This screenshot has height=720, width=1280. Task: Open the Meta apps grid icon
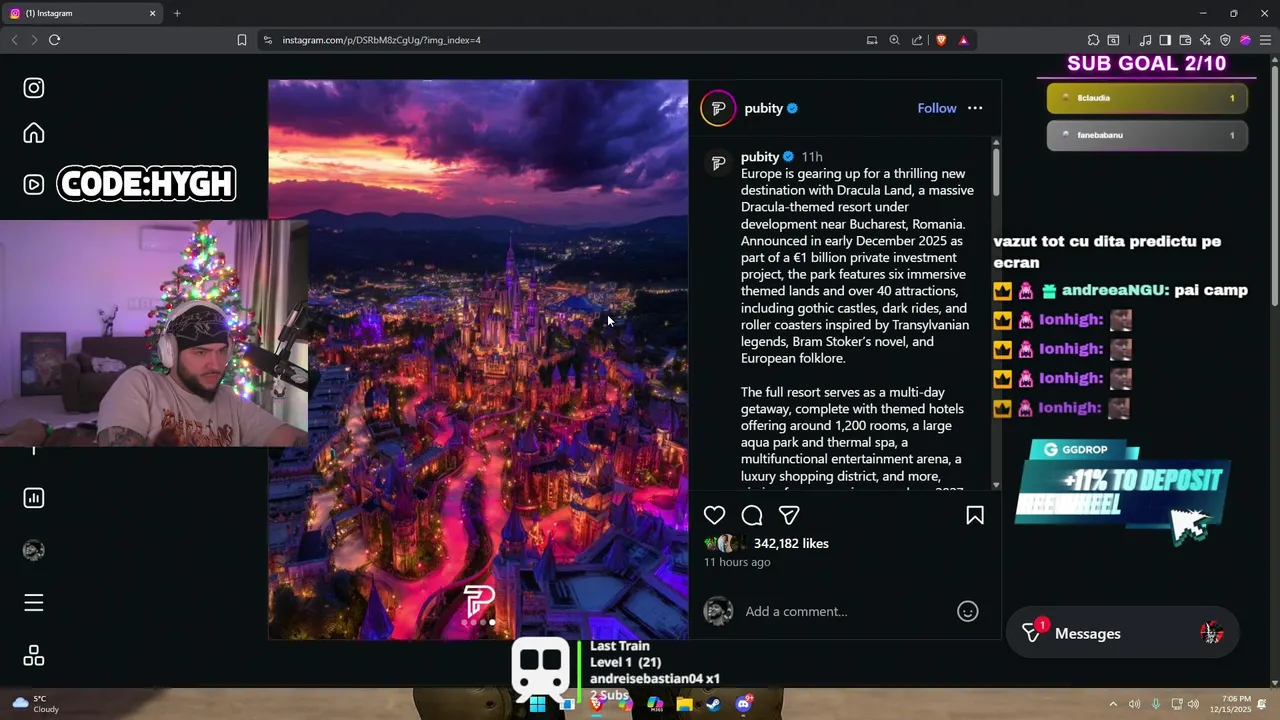(x=34, y=656)
